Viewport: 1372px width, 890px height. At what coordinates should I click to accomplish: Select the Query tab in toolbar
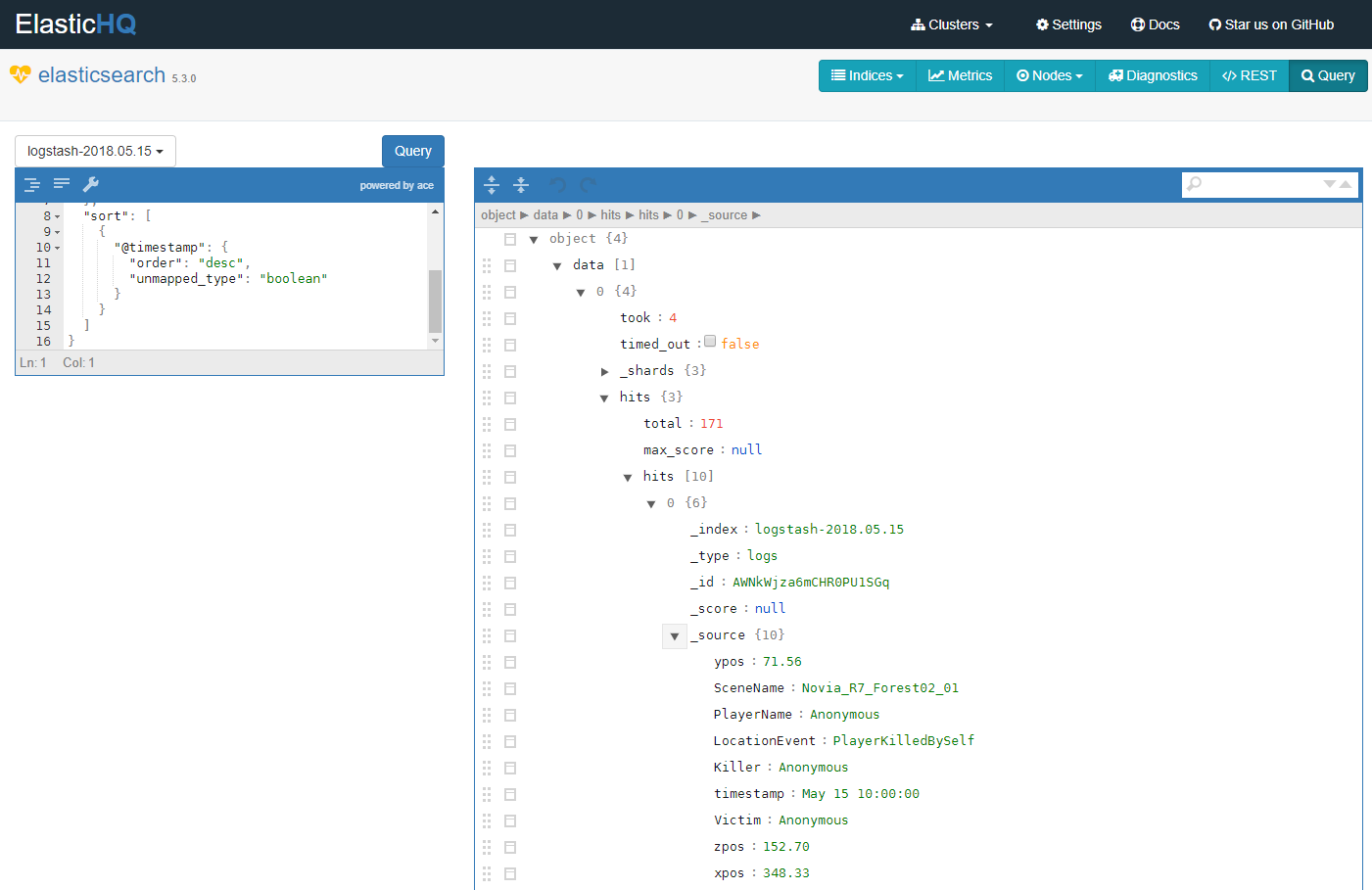coord(1328,75)
